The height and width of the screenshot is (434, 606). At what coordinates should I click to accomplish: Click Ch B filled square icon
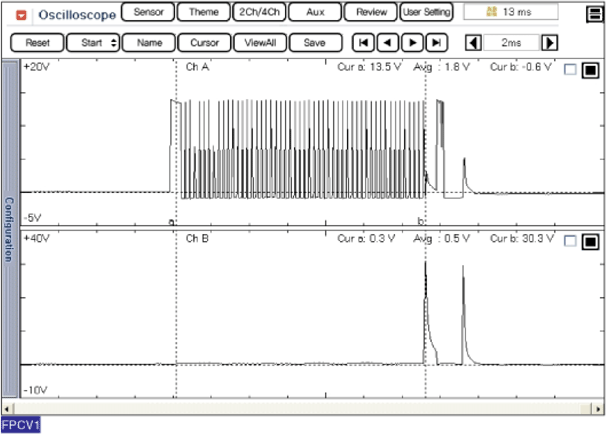[589, 241]
